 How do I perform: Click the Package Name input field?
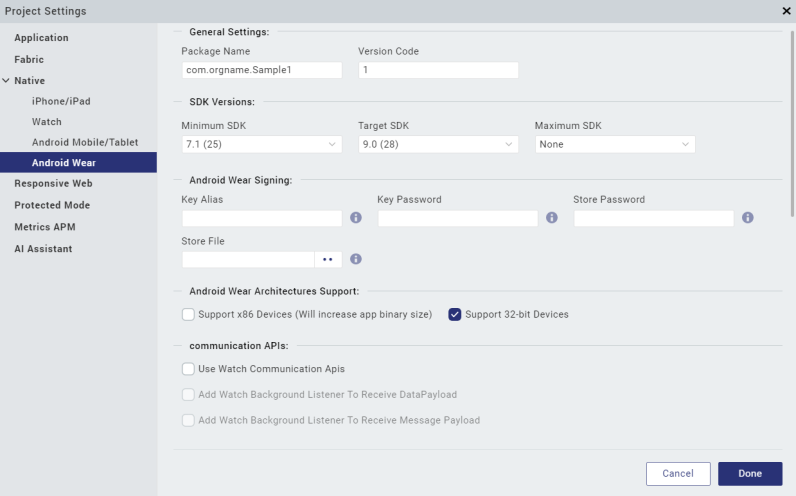click(x=262, y=70)
